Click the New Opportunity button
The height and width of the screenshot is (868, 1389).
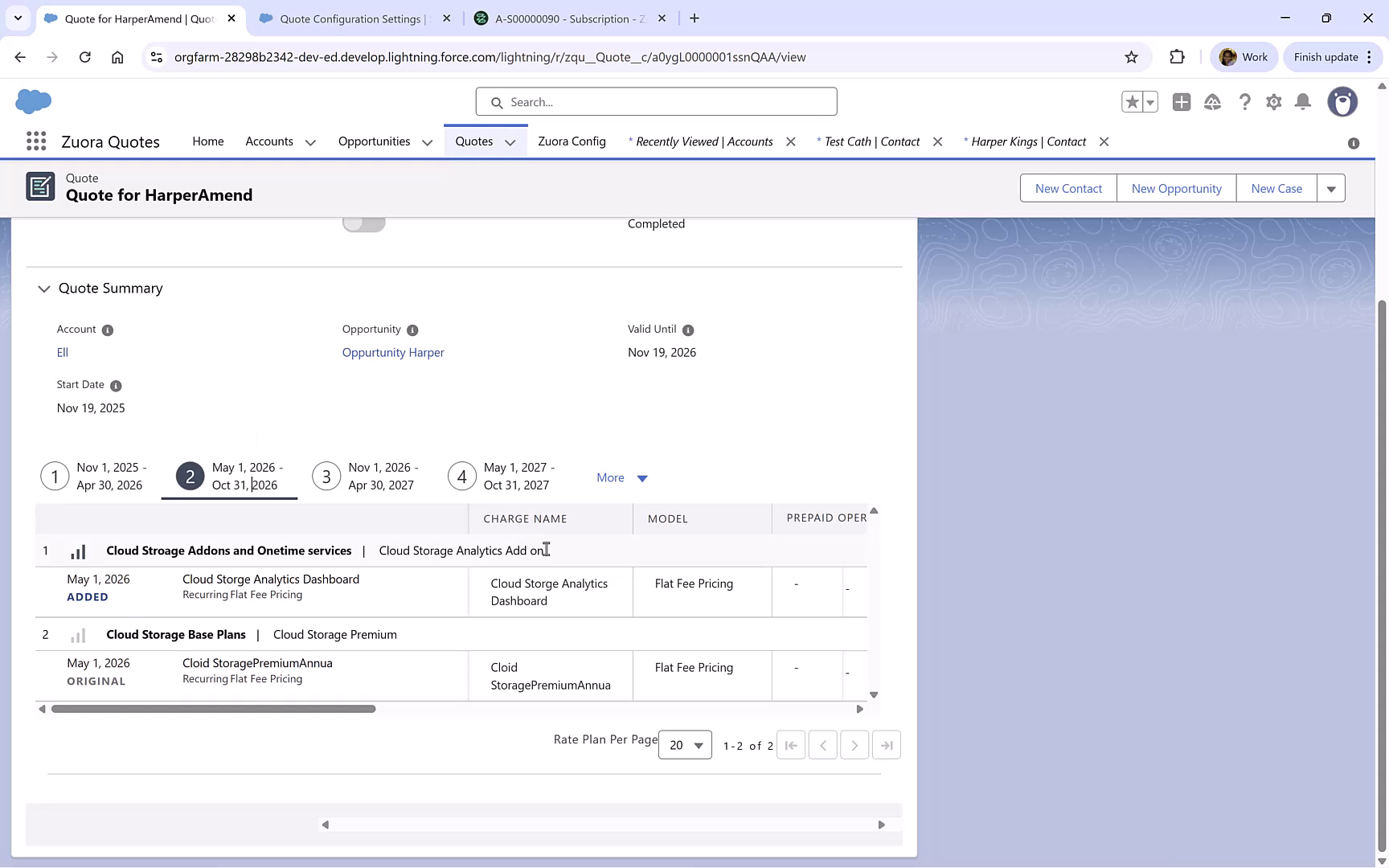pyautogui.click(x=1176, y=187)
